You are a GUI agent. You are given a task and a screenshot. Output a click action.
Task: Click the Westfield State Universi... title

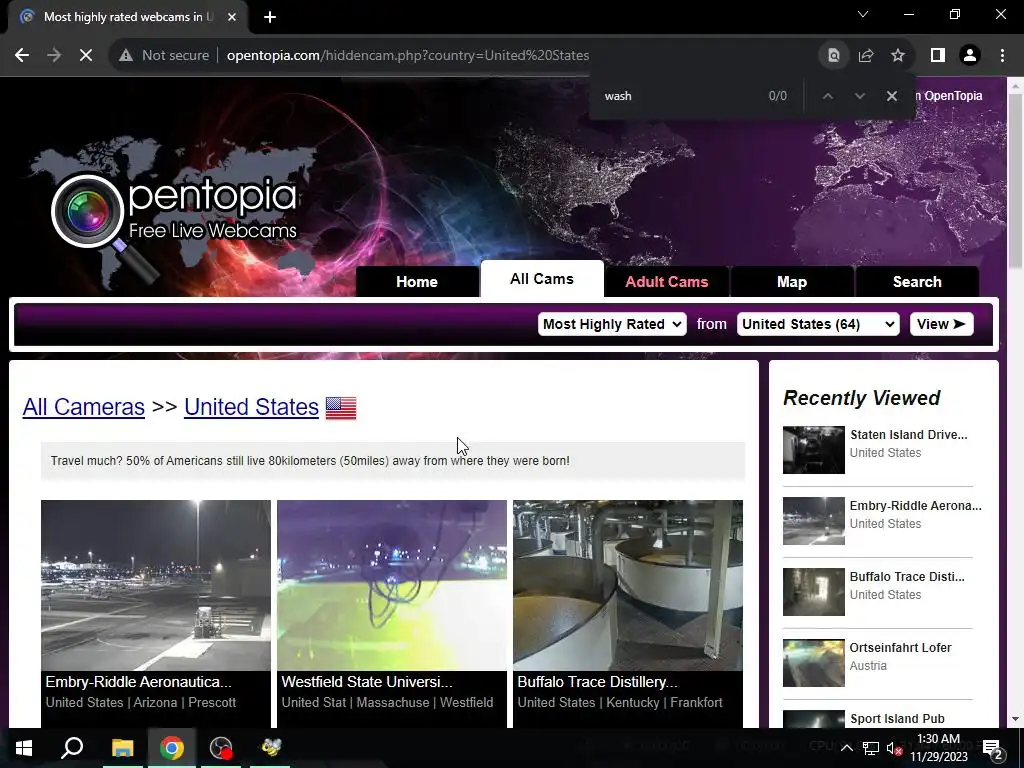tap(367, 682)
